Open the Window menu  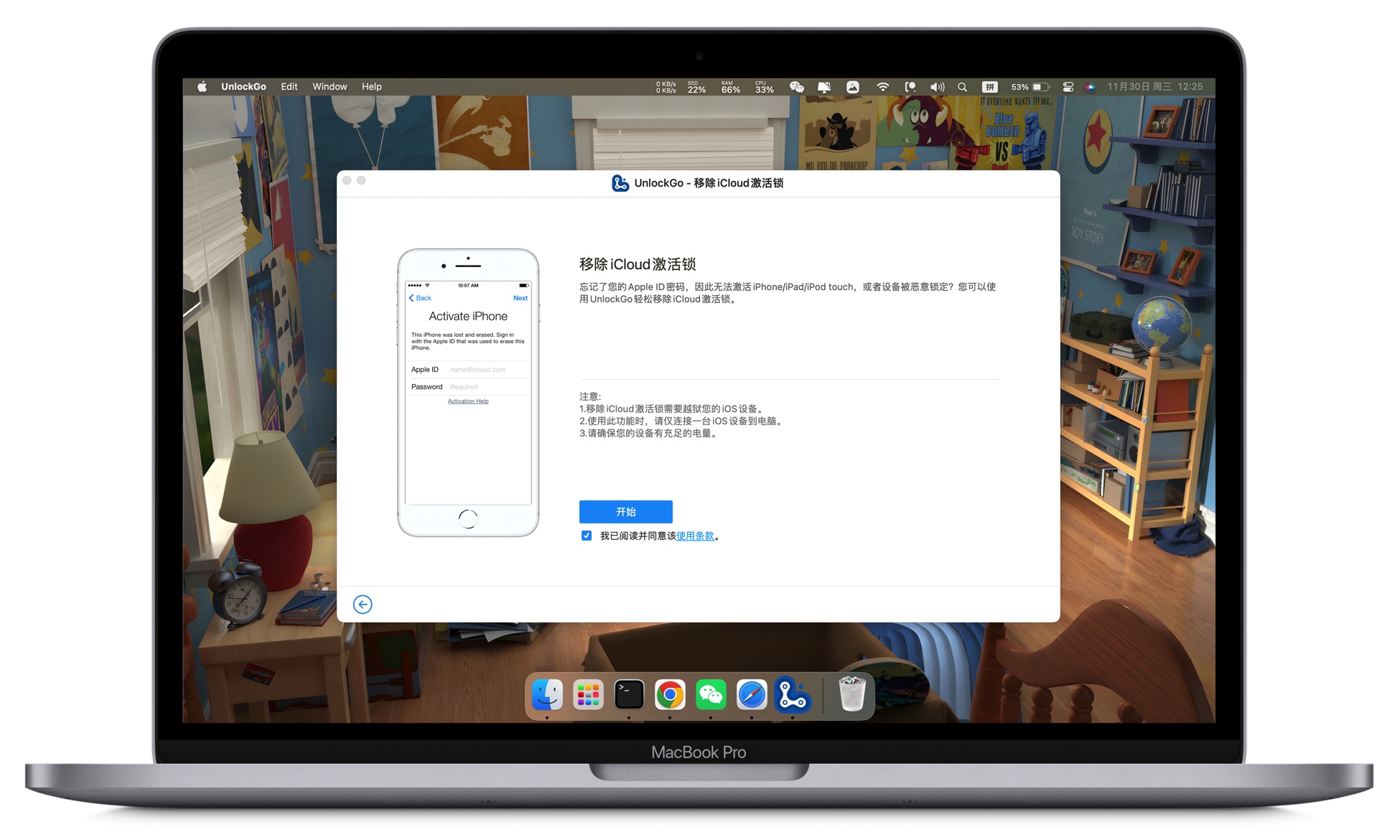[330, 86]
